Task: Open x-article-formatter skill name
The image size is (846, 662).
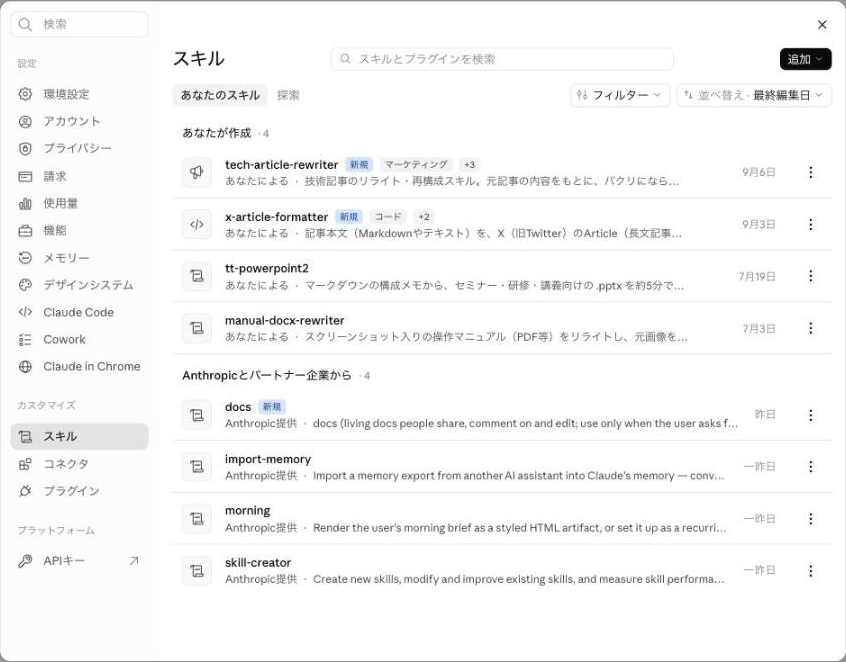Action: click(x=276, y=217)
